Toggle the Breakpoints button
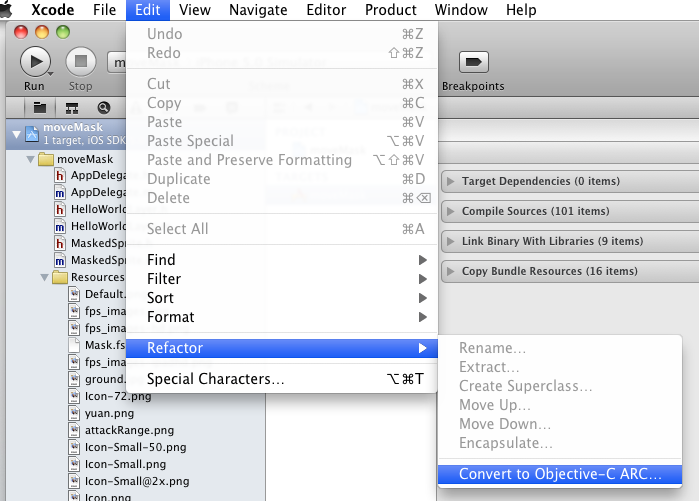Image resolution: width=699 pixels, height=501 pixels. 473,62
